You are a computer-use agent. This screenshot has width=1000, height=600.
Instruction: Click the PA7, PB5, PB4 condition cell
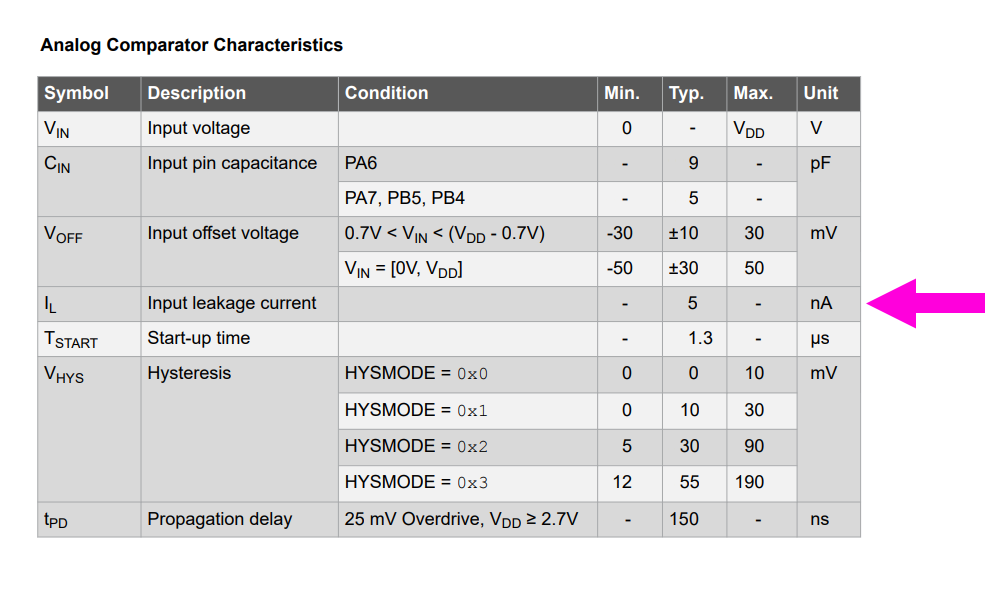click(x=467, y=198)
